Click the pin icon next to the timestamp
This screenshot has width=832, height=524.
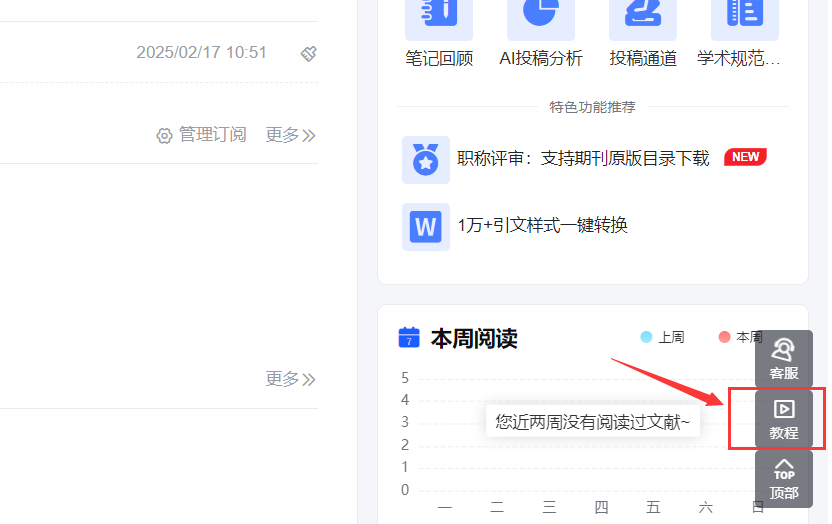(x=308, y=53)
